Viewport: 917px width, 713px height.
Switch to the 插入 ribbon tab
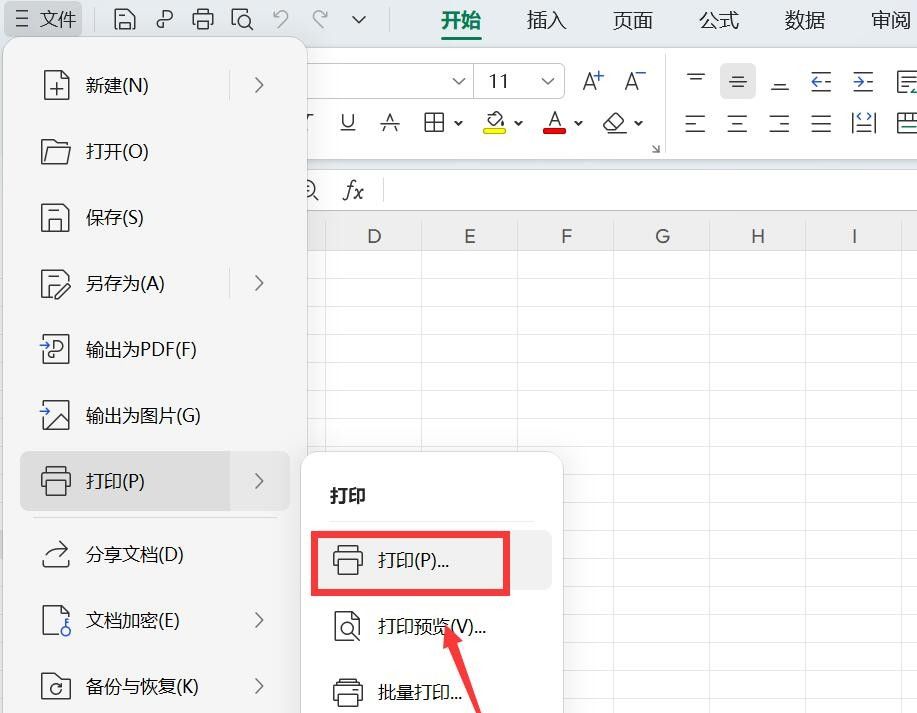point(546,19)
